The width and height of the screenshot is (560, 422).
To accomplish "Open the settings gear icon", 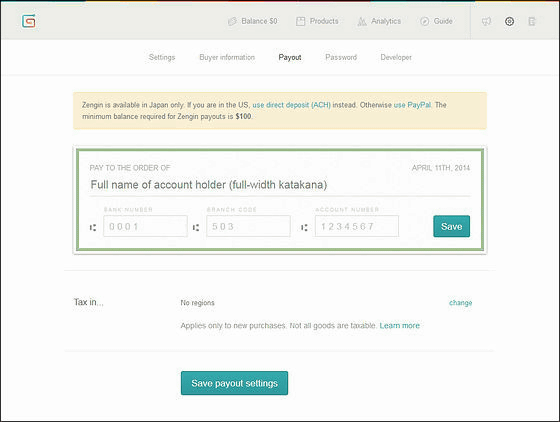I will pos(509,21).
